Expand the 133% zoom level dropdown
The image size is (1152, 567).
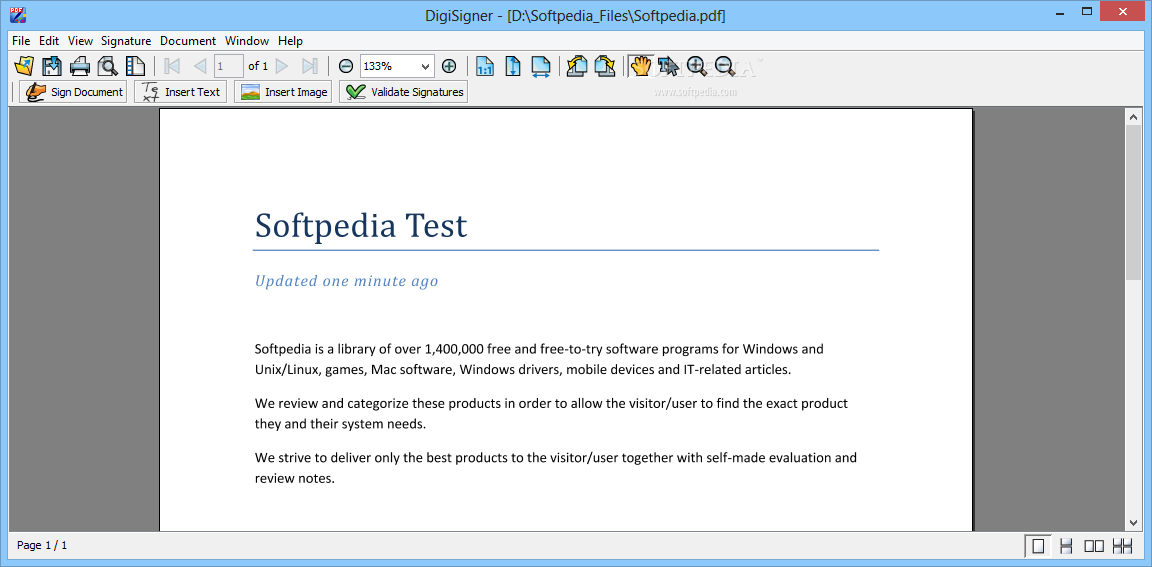coord(425,66)
